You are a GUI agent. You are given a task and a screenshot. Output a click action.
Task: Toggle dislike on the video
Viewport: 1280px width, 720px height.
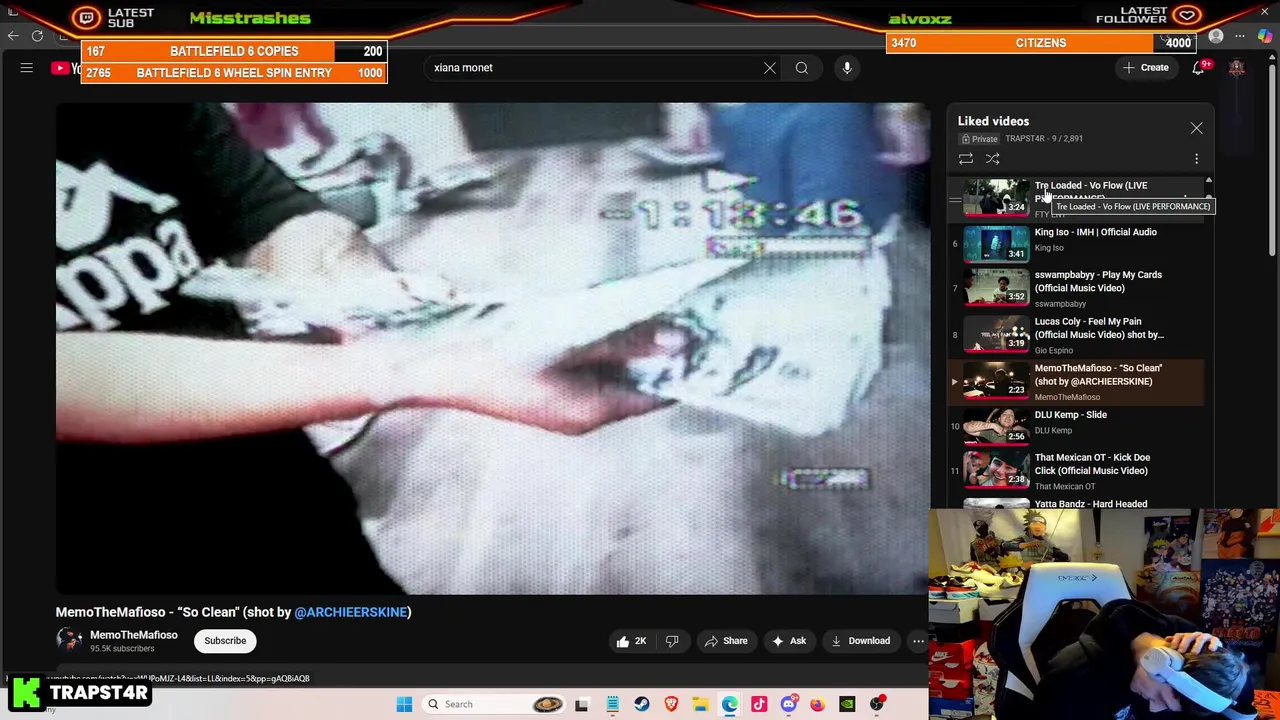[x=672, y=641]
